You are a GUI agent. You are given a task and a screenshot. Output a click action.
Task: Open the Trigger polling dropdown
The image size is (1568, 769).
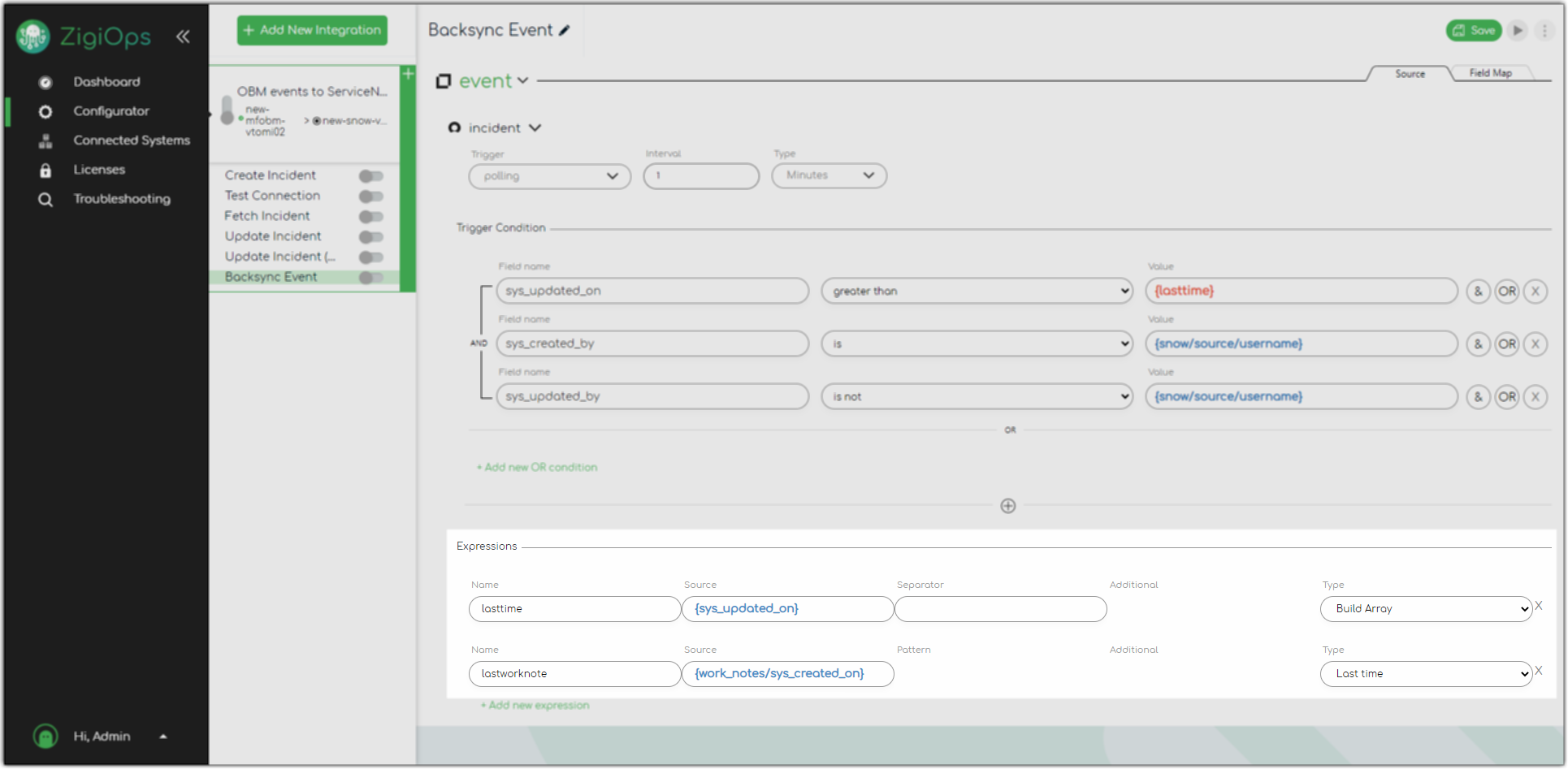[x=549, y=176]
